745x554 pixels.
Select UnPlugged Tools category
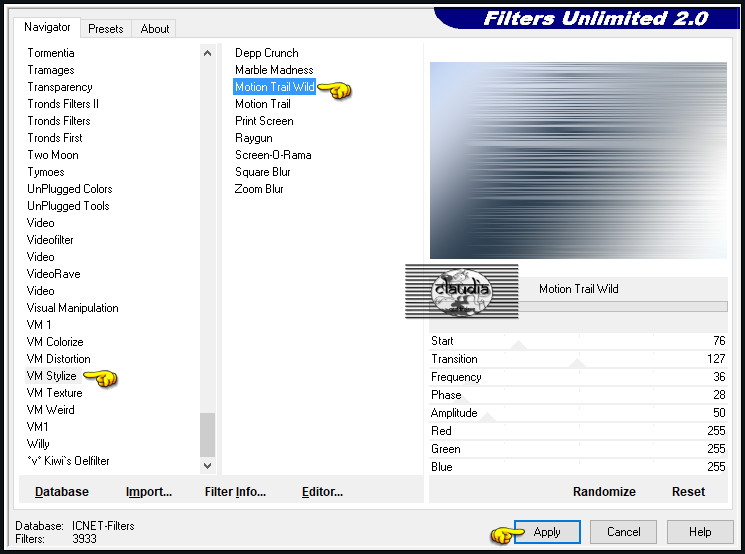coord(68,206)
